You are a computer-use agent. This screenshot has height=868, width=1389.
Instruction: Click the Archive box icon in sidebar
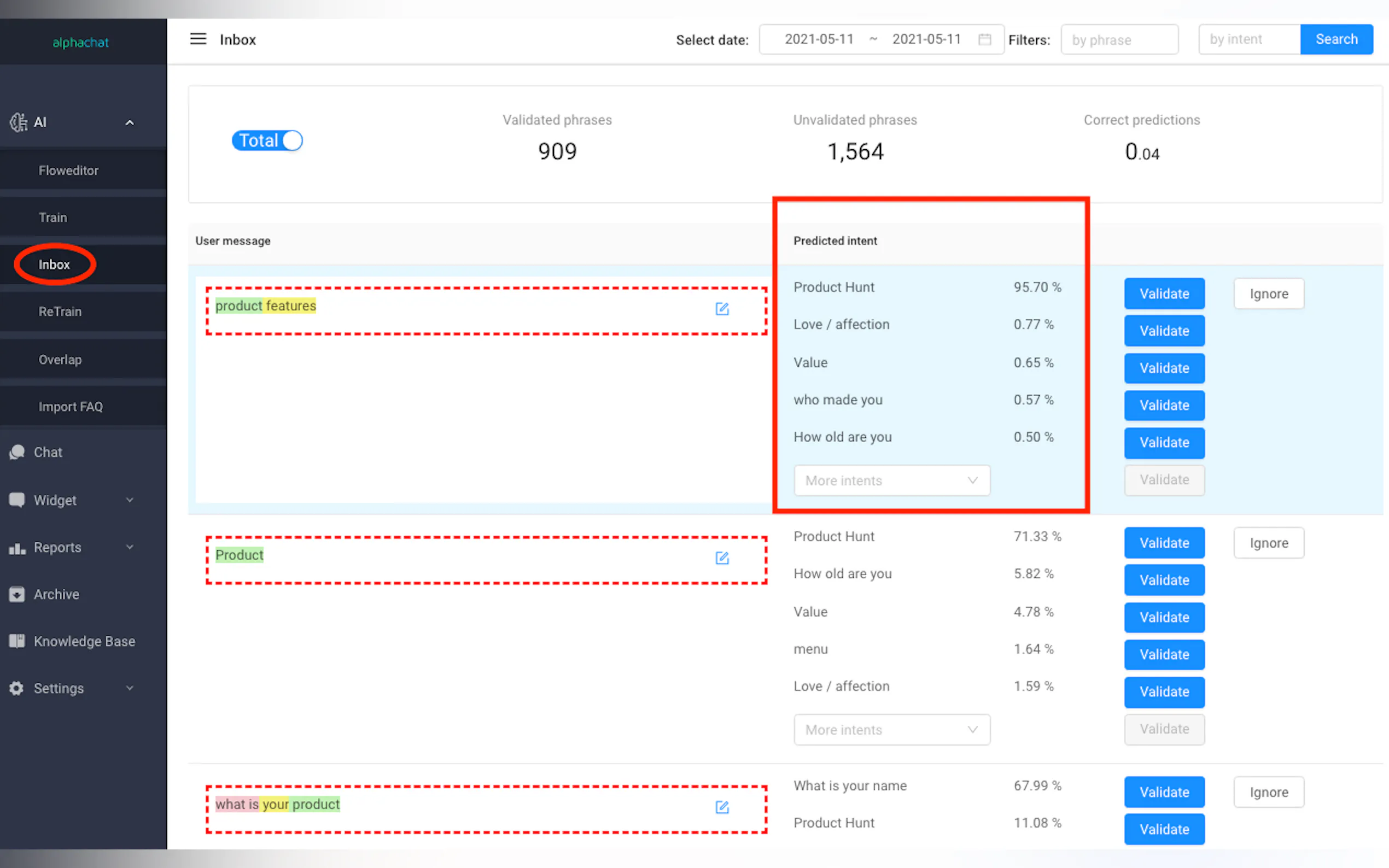17,594
